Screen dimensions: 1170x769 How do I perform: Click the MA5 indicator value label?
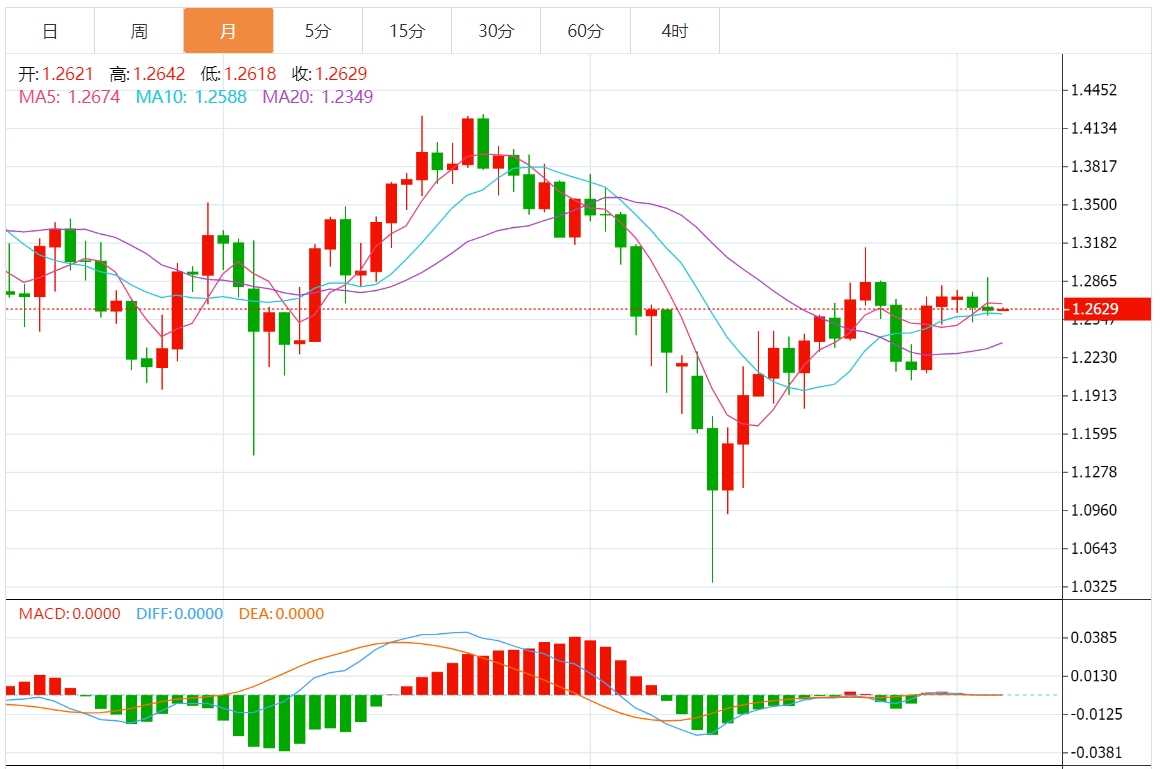click(x=70, y=97)
